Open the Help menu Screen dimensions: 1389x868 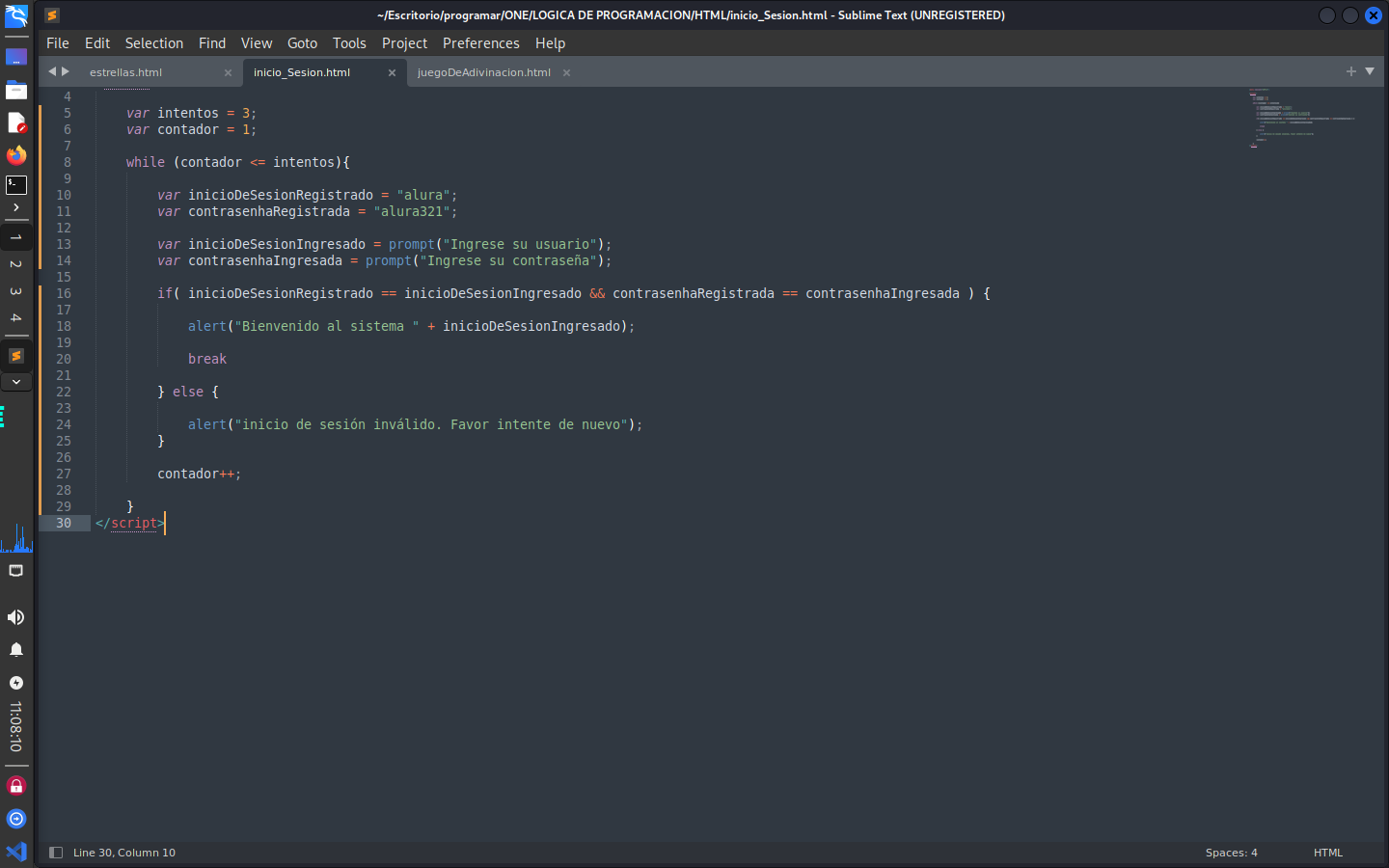551,43
